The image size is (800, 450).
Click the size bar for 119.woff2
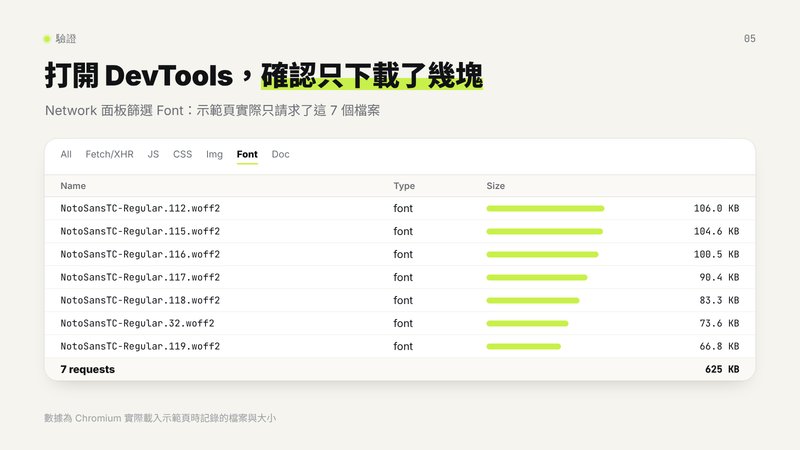[x=523, y=346]
